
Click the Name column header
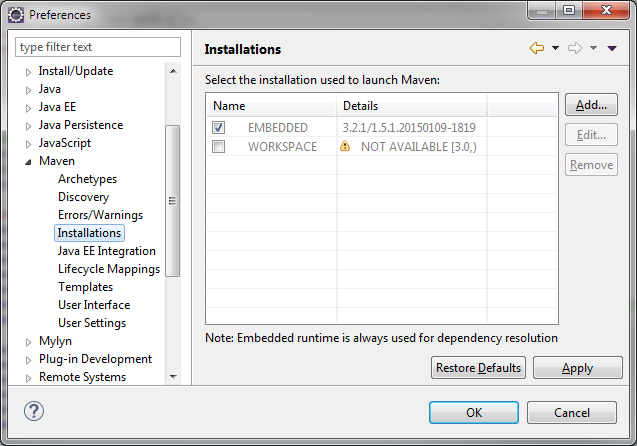click(x=271, y=106)
